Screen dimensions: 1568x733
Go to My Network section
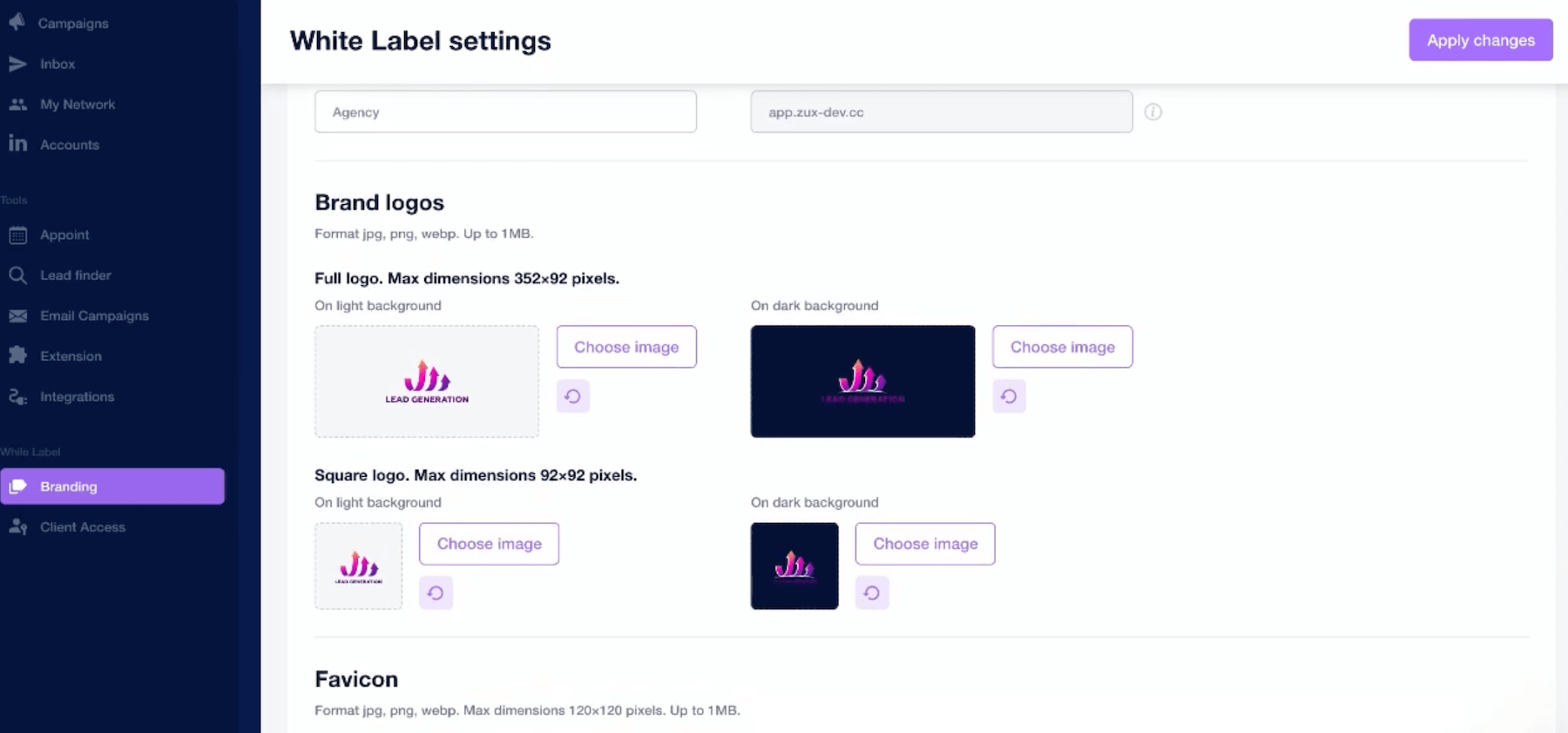[77, 105]
